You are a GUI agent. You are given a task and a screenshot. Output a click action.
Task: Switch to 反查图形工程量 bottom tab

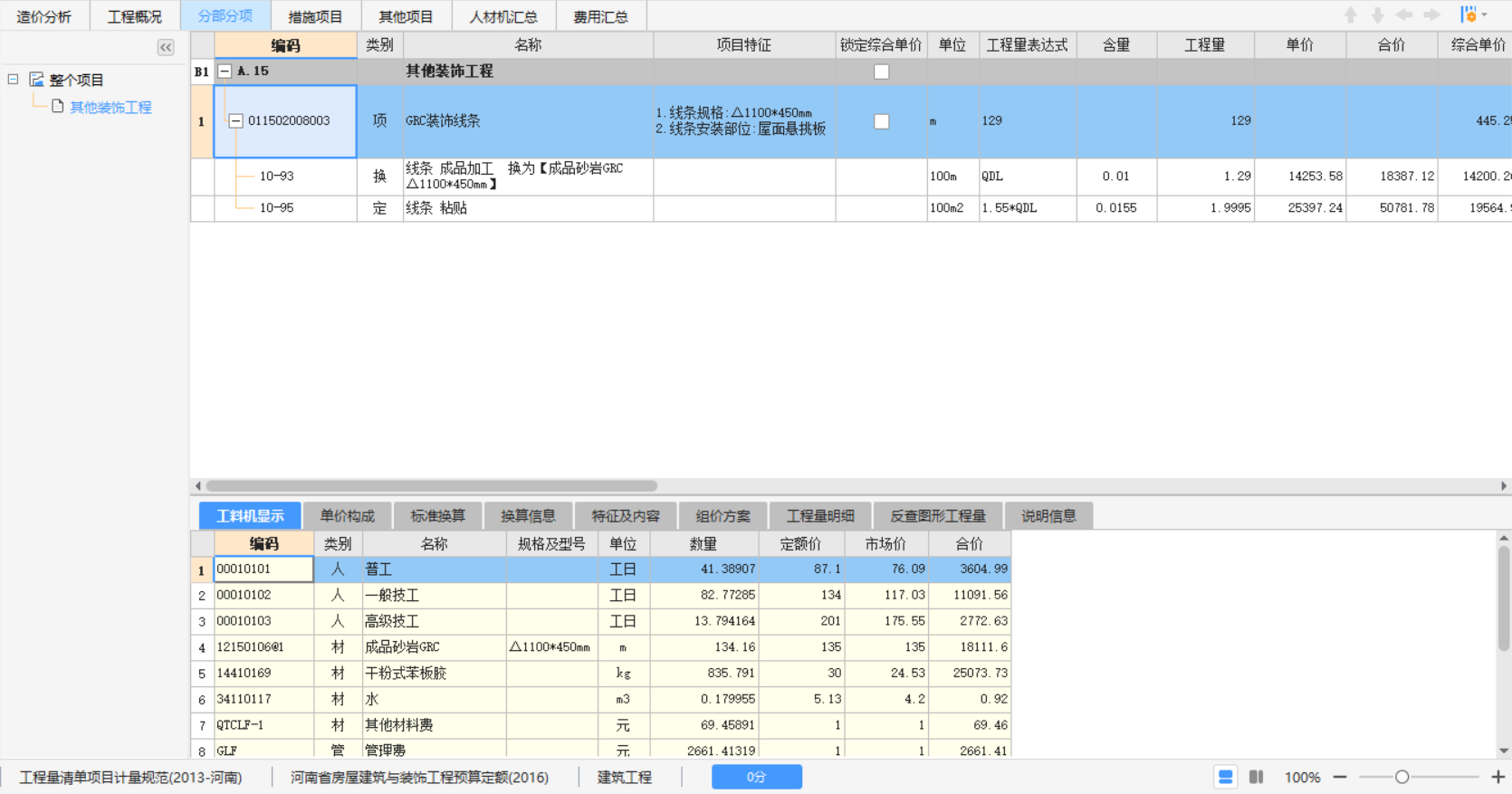(x=938, y=516)
